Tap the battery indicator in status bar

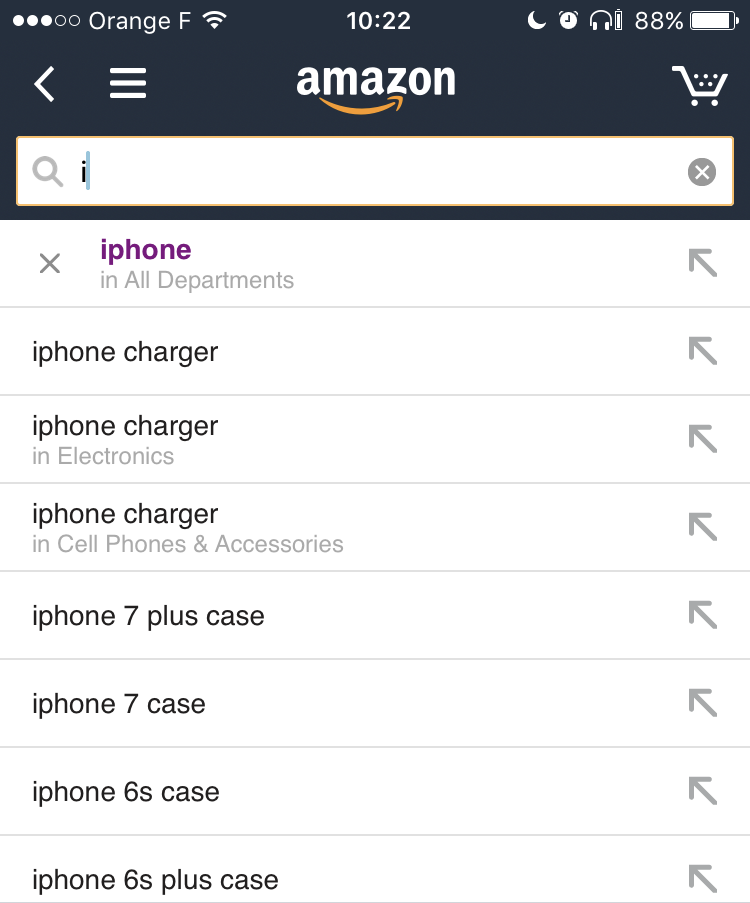coord(713,20)
